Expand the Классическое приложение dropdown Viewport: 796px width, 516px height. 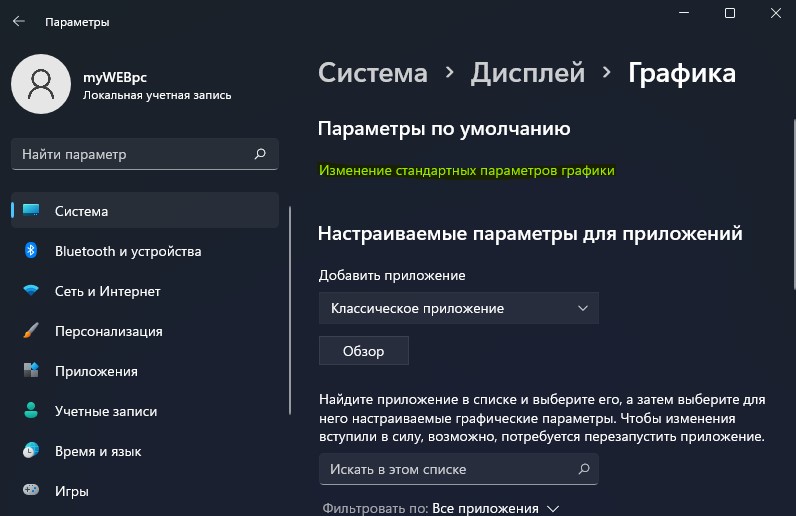(x=458, y=308)
